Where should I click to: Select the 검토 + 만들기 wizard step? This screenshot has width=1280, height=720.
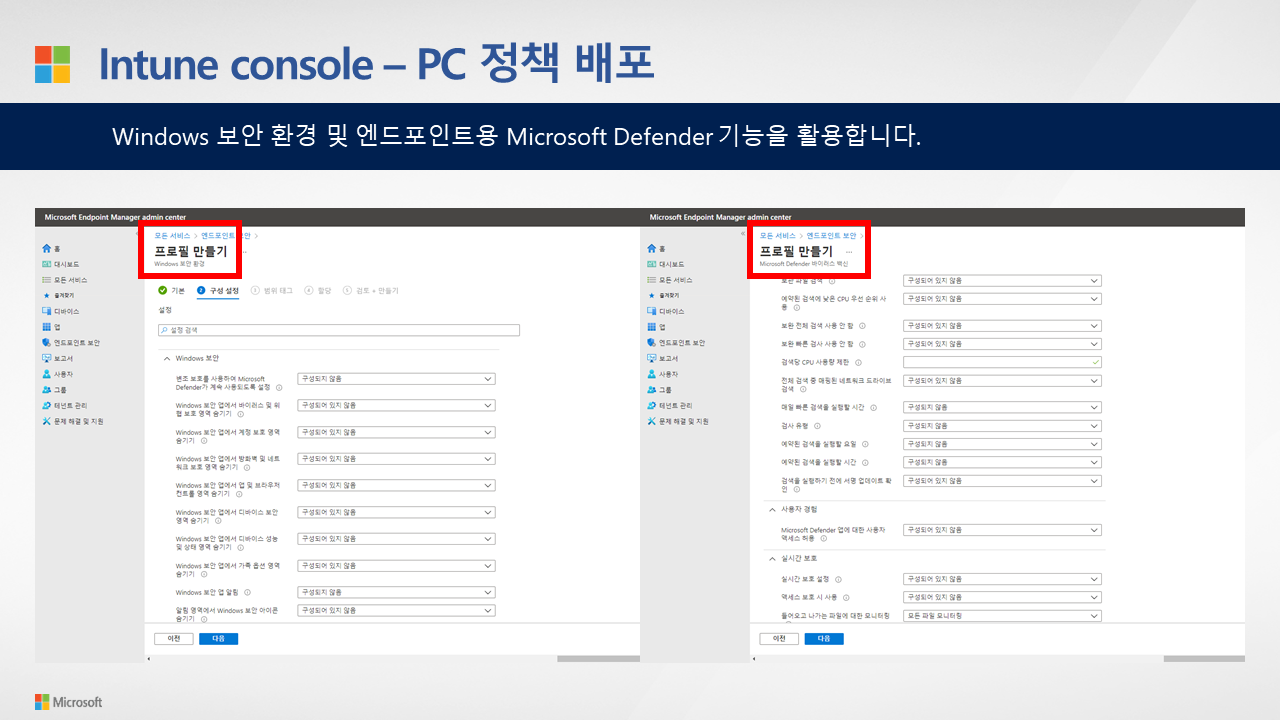point(371,290)
